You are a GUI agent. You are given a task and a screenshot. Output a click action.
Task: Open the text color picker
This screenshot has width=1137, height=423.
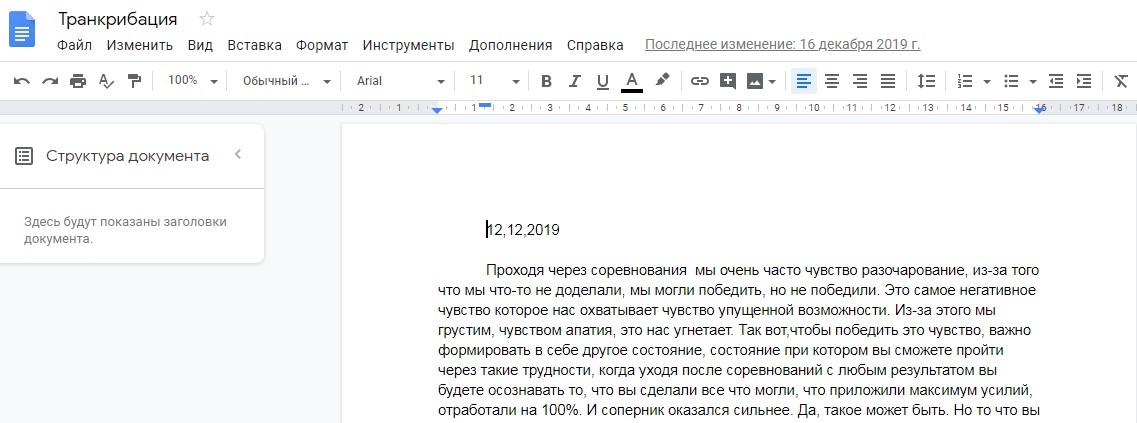click(632, 81)
